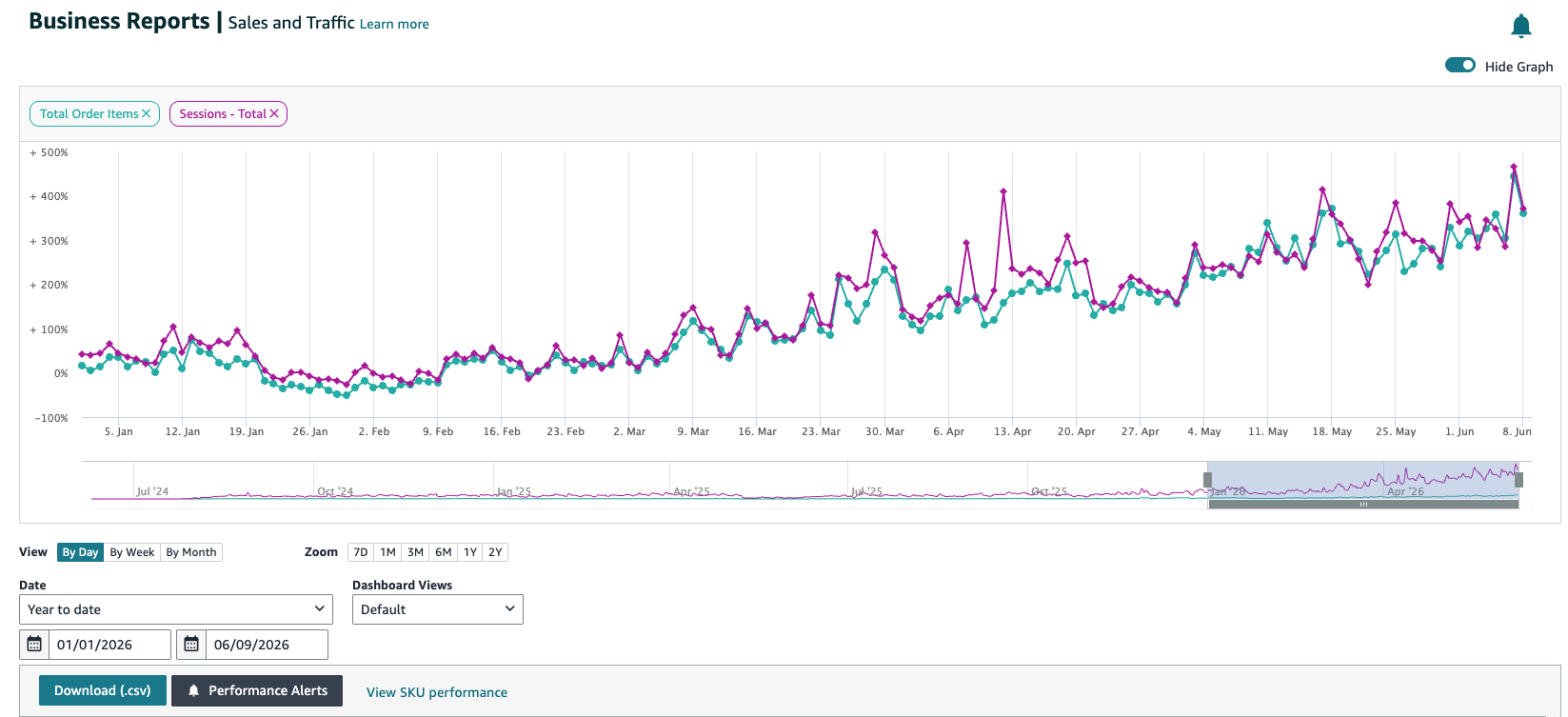The image size is (1568, 717).
Task: Open the end date calendar icon
Action: [x=191, y=645]
